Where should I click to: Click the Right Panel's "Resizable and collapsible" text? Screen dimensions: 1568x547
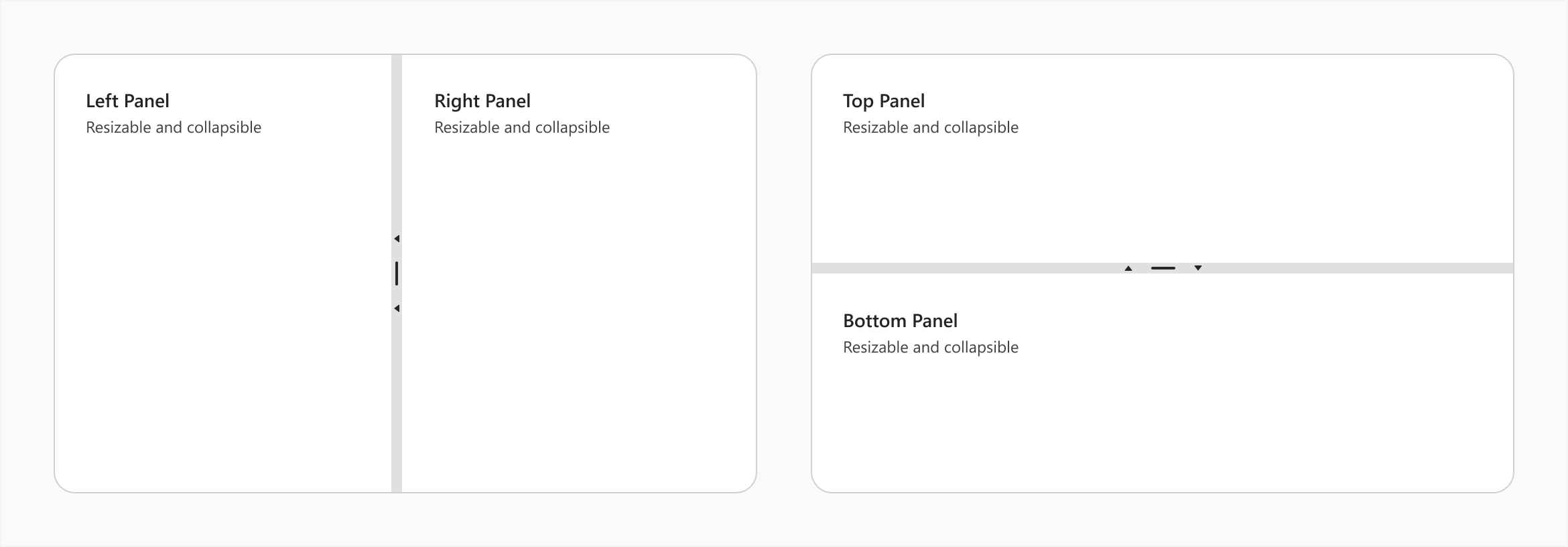pyautogui.click(x=522, y=127)
